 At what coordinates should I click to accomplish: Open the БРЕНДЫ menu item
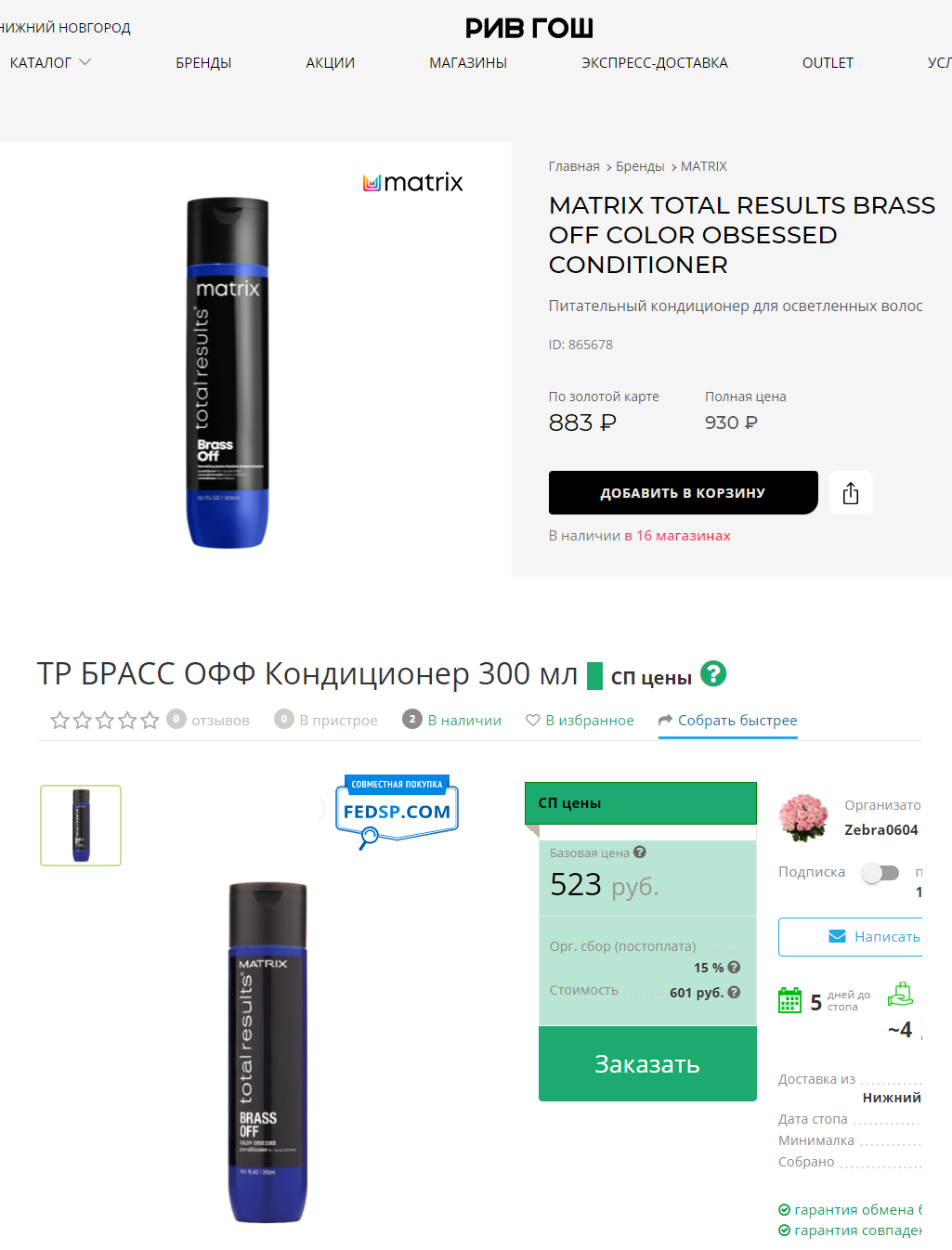coord(203,62)
